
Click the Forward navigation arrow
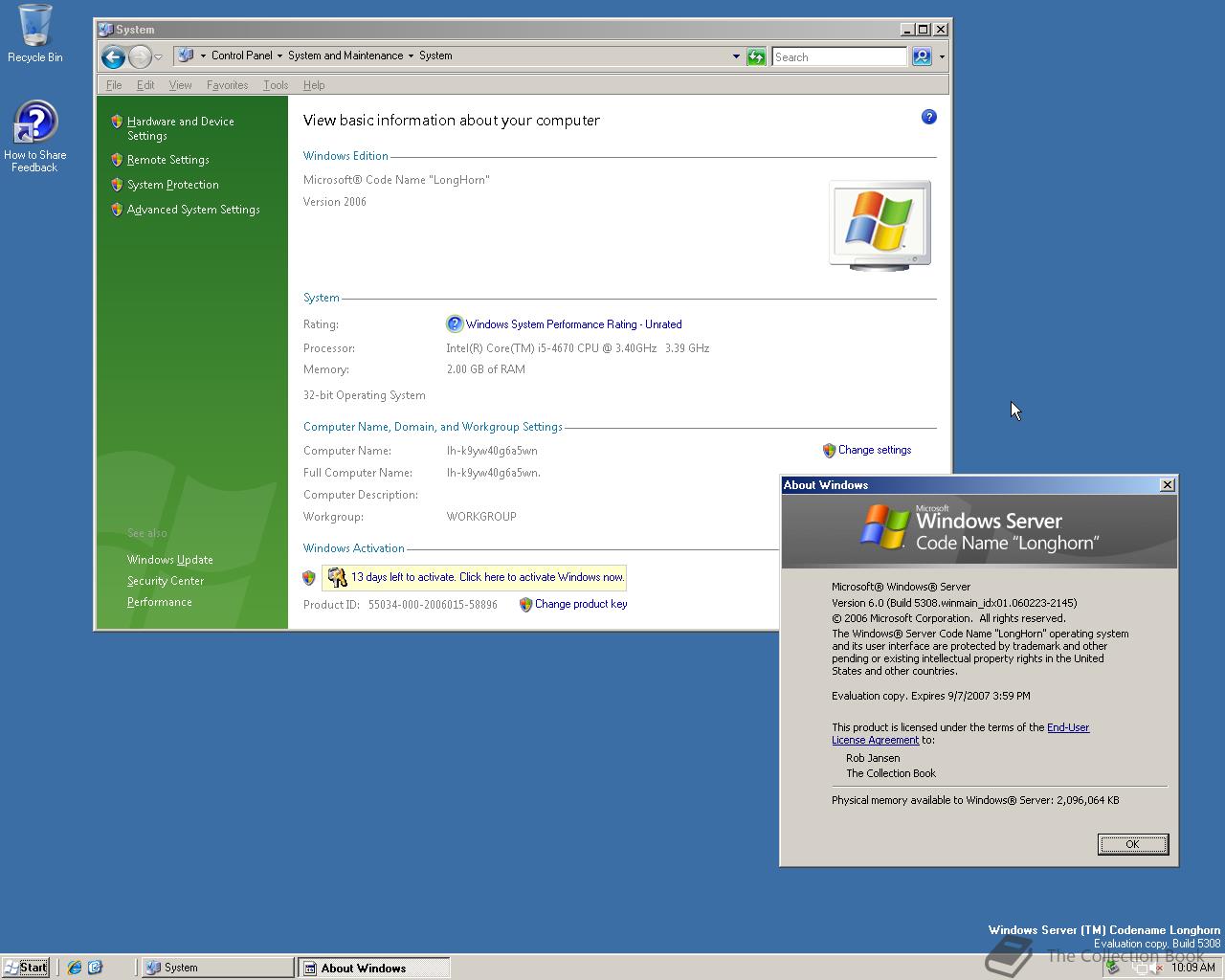tap(140, 57)
